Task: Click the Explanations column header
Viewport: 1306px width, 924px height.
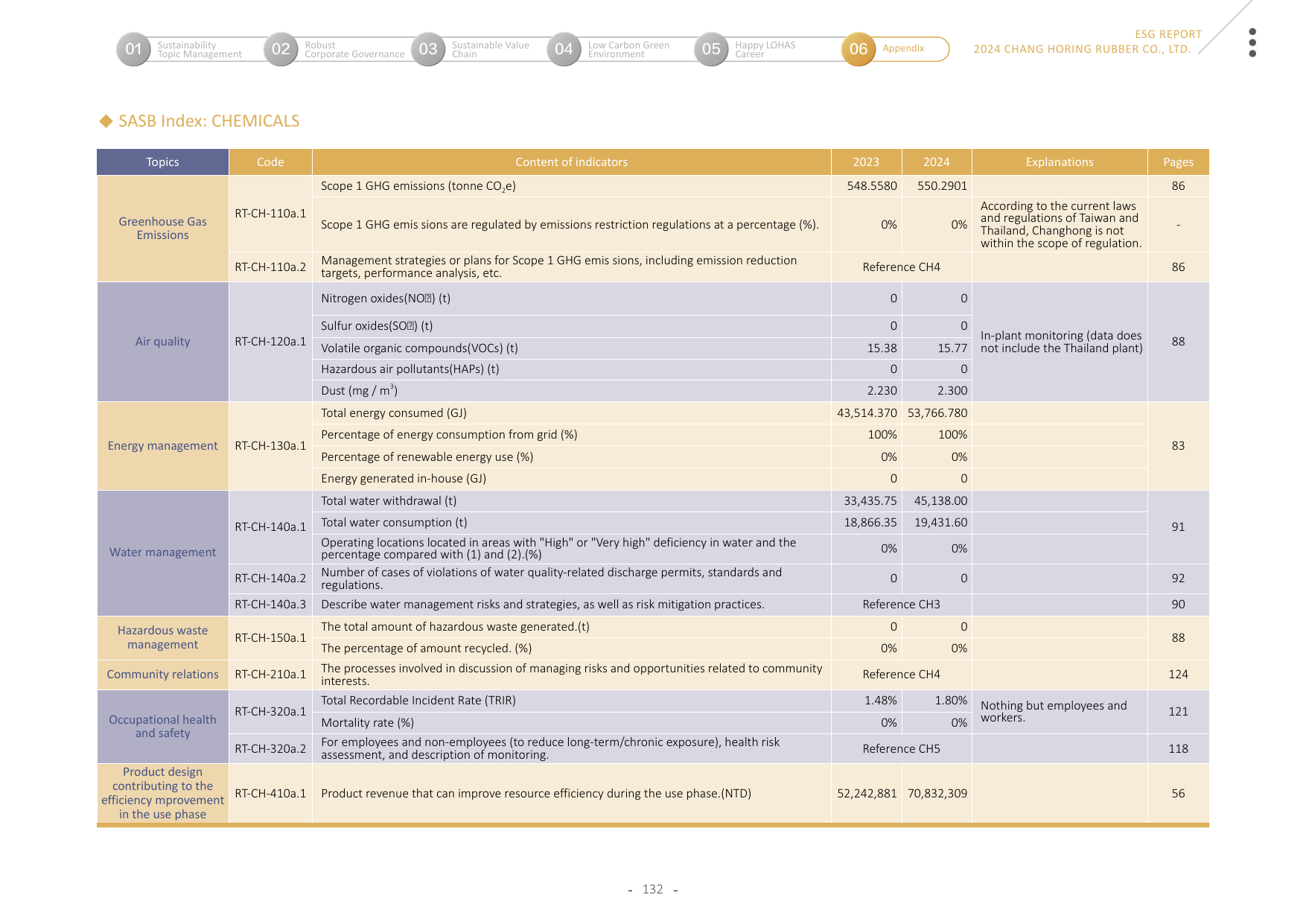Action: [1060, 162]
